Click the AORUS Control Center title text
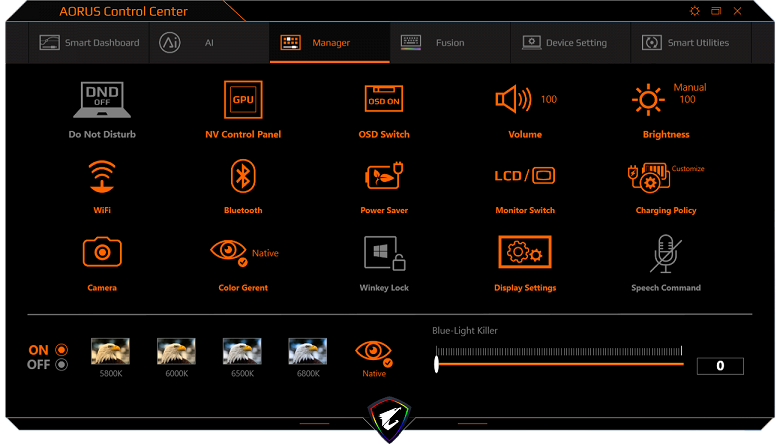 click(123, 11)
